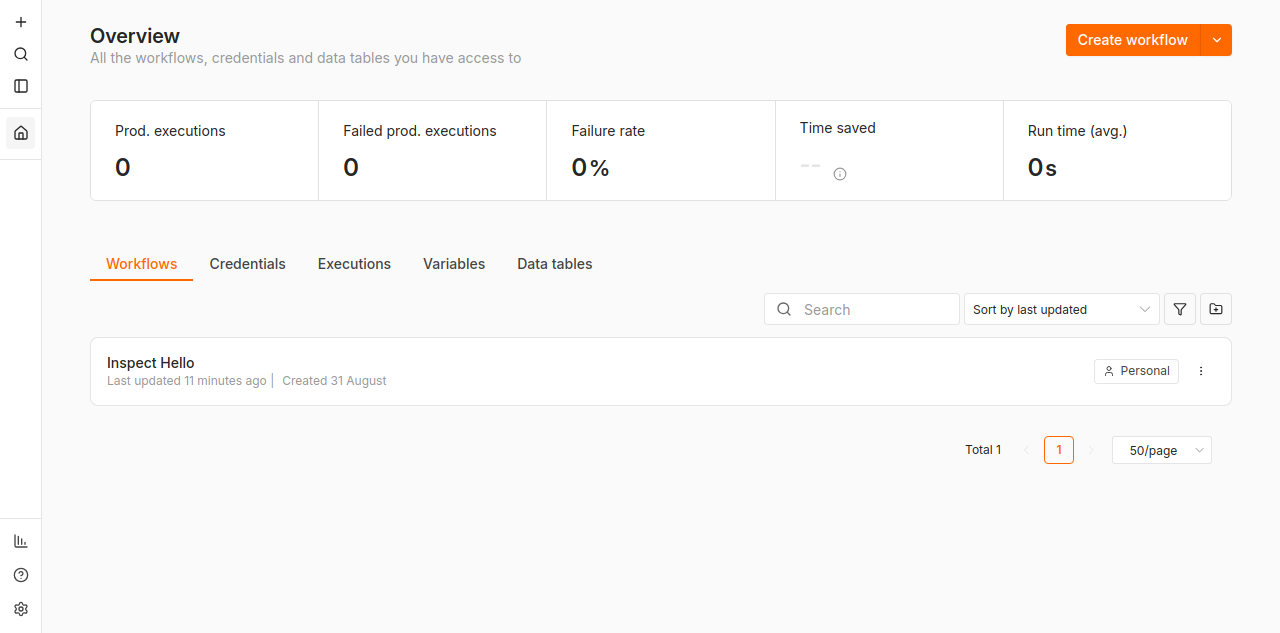The height and width of the screenshot is (633, 1280).
Task: Toggle the sidebar panel icon
Action: click(x=21, y=86)
